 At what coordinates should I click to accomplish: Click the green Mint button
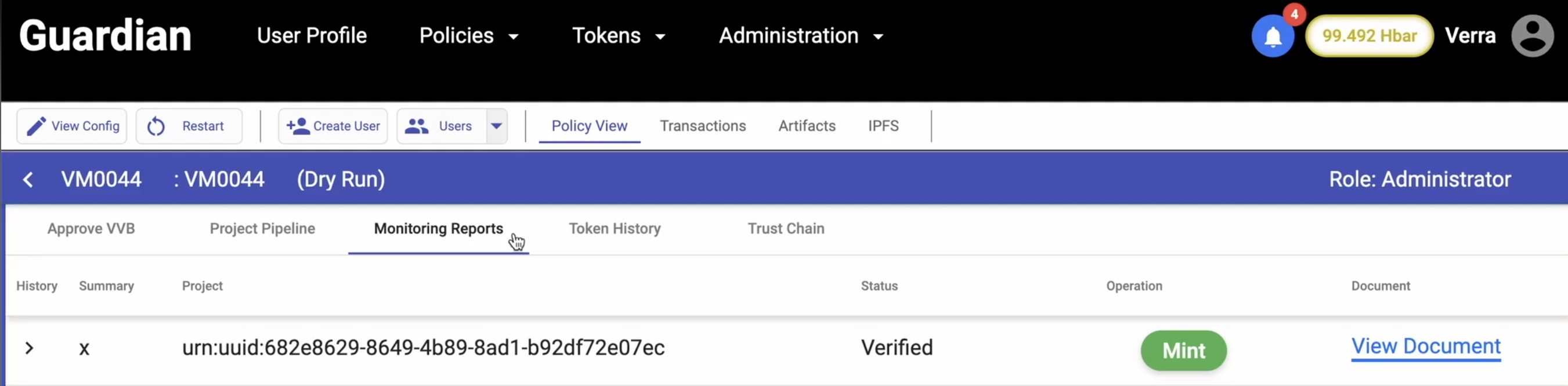(1183, 350)
